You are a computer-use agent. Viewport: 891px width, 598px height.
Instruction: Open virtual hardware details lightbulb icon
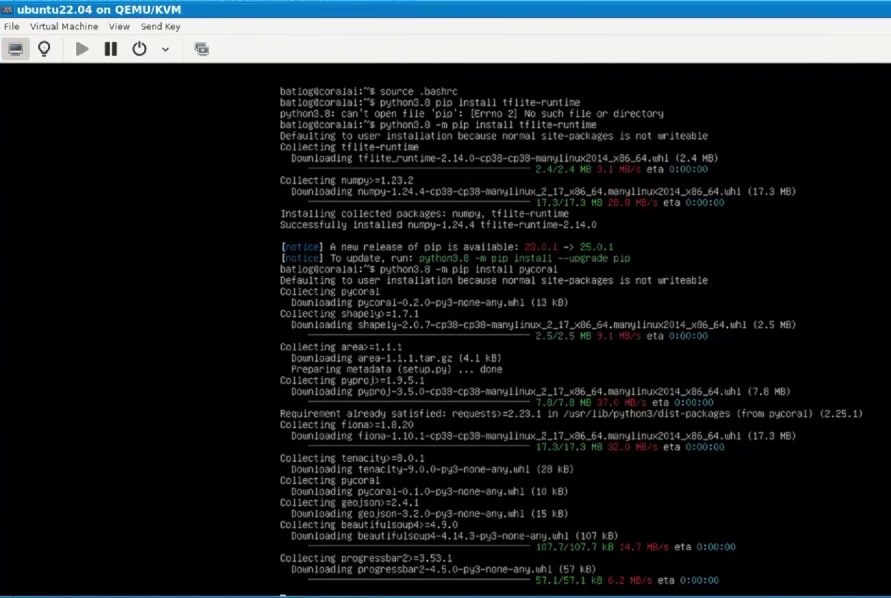tap(44, 49)
